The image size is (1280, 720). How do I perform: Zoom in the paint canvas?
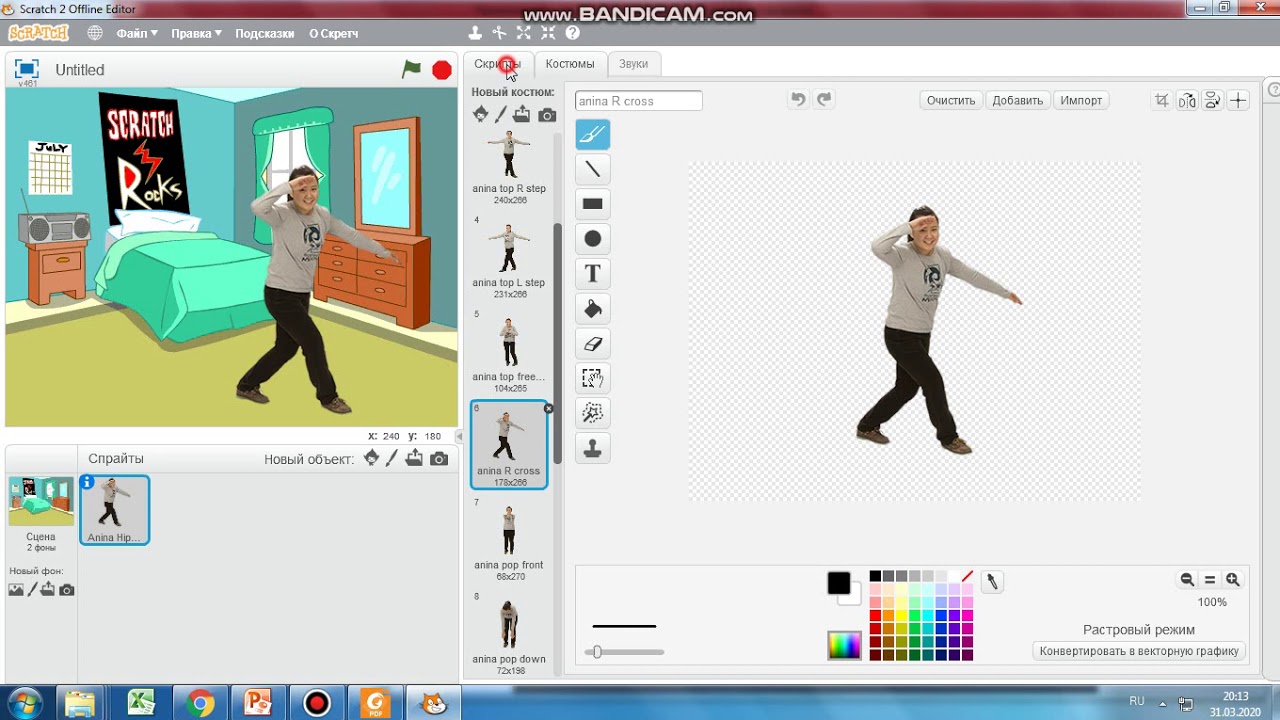coord(1233,580)
